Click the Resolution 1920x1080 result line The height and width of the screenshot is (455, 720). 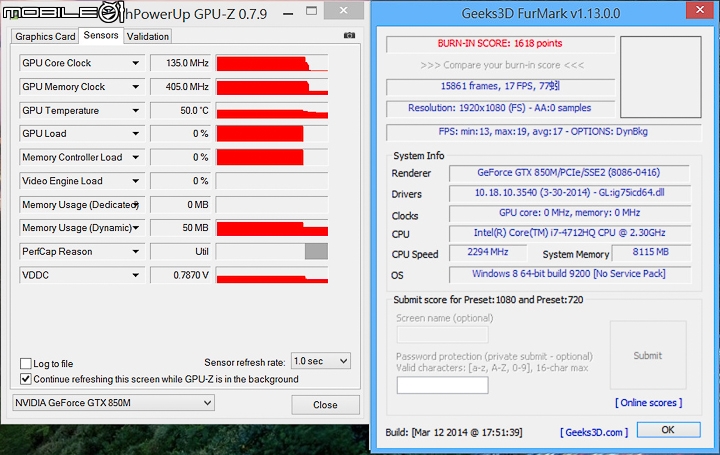[500, 108]
